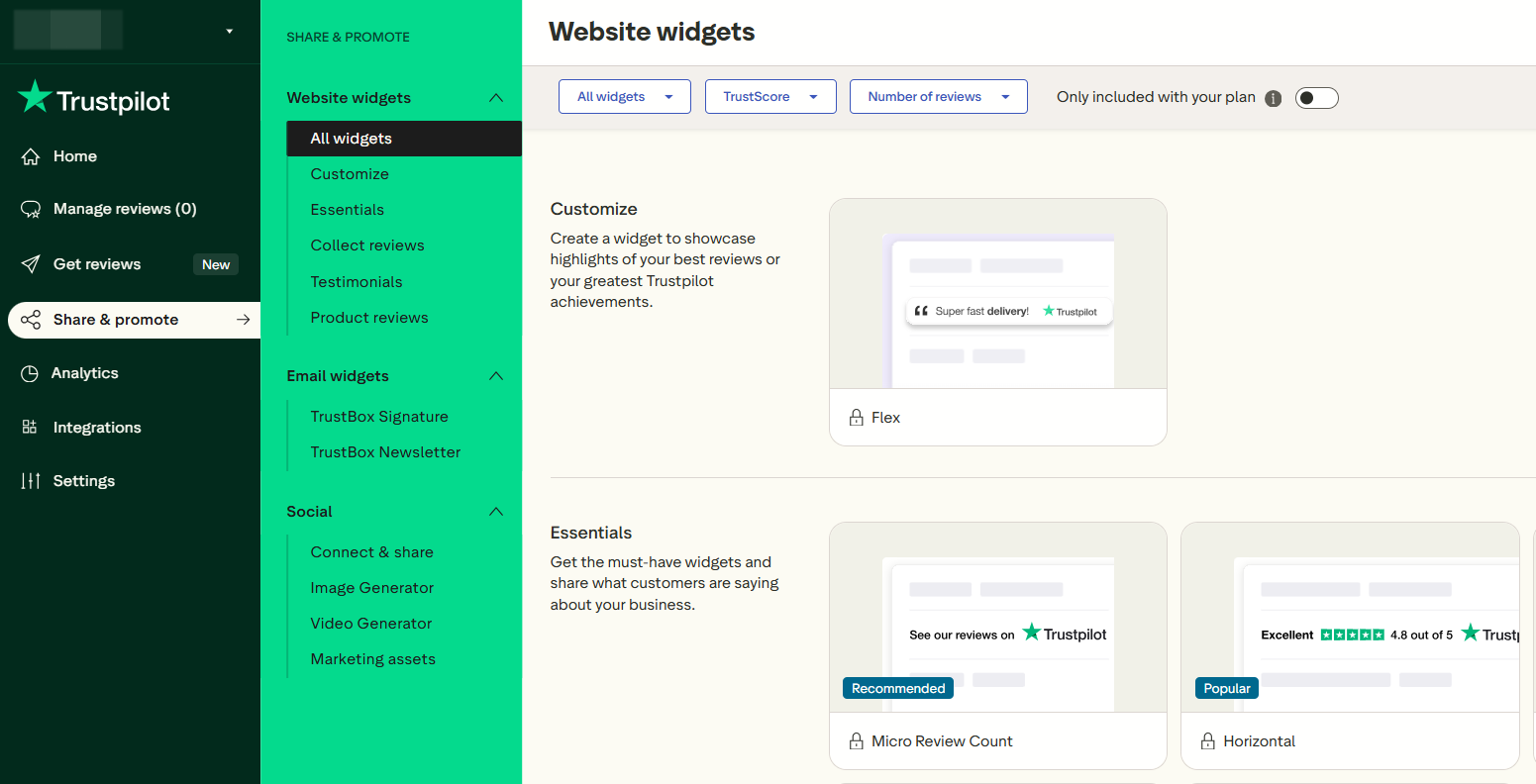Collapse the Website widgets section
Viewport: 1536px width, 784px height.
pyautogui.click(x=496, y=98)
